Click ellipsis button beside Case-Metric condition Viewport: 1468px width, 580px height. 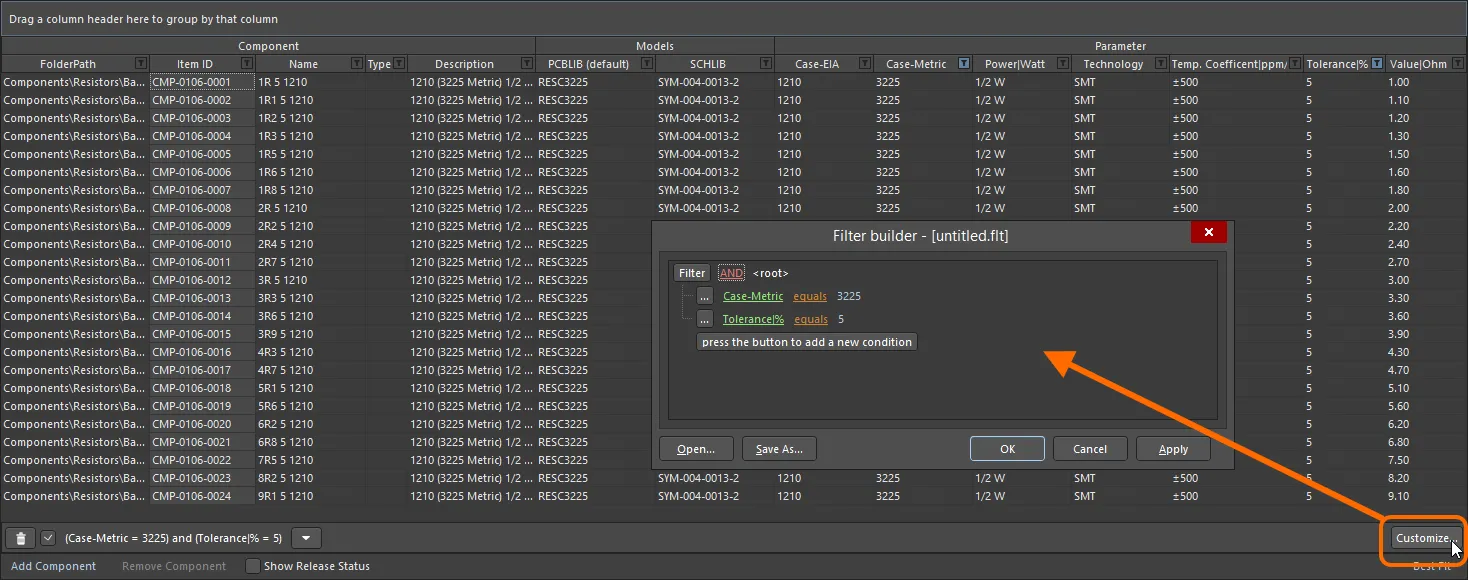point(704,296)
